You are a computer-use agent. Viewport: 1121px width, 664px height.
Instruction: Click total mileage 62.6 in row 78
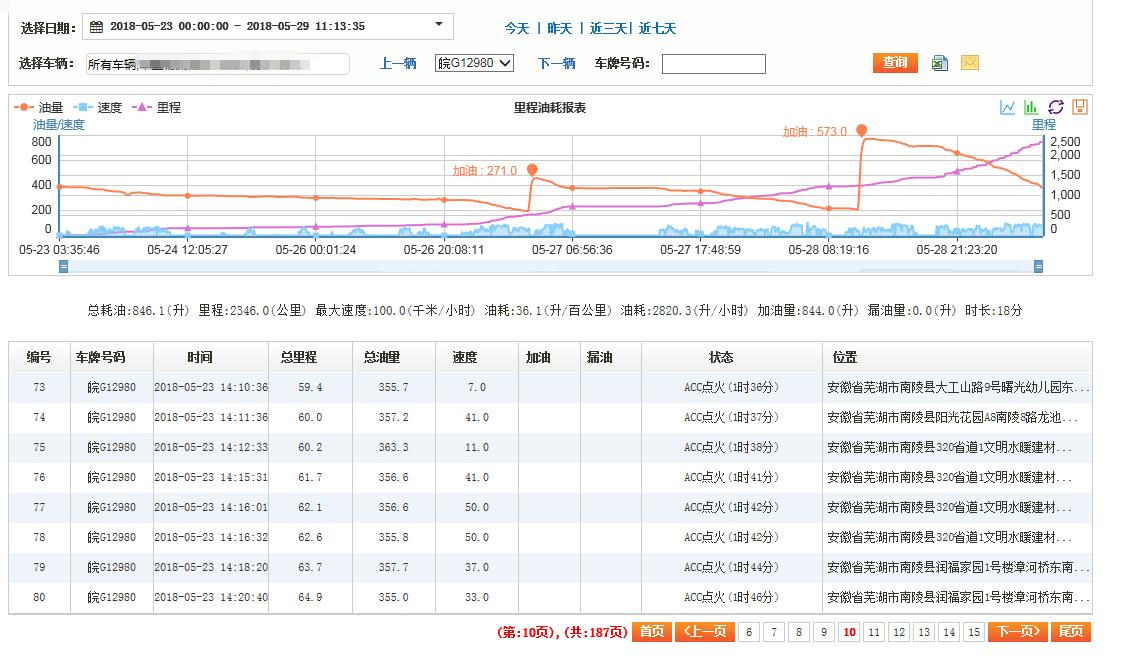point(310,537)
